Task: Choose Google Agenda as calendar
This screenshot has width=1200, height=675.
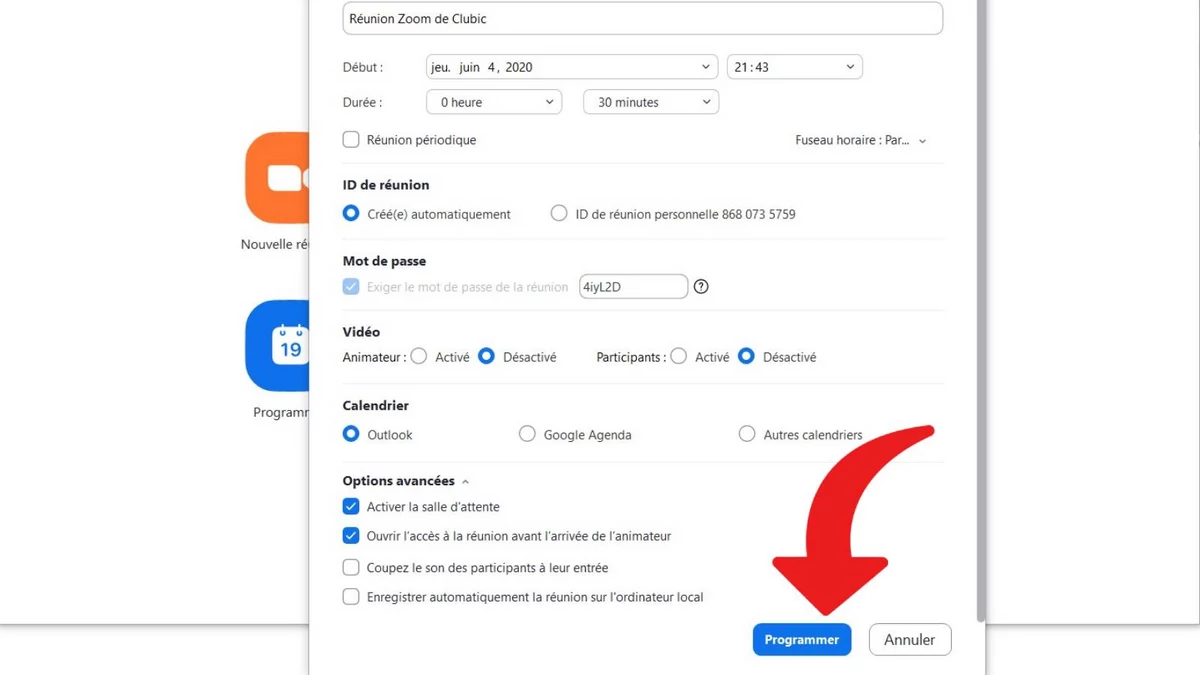Action: coord(527,435)
